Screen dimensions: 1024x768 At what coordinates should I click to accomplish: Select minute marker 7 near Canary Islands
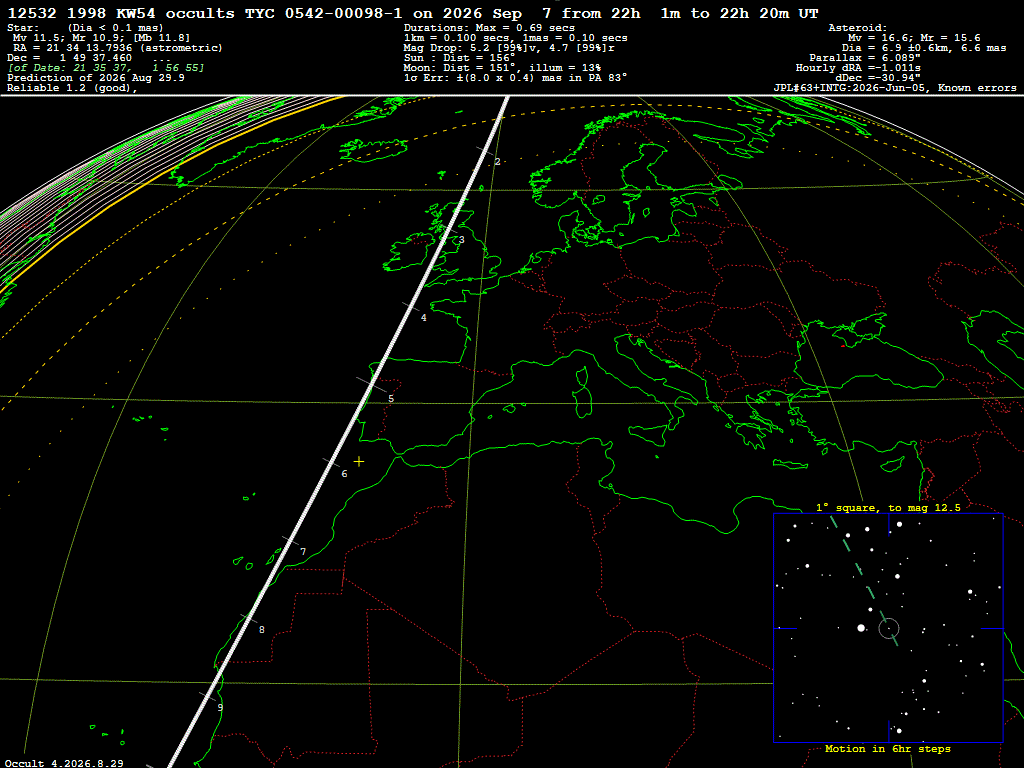pyautogui.click(x=303, y=552)
